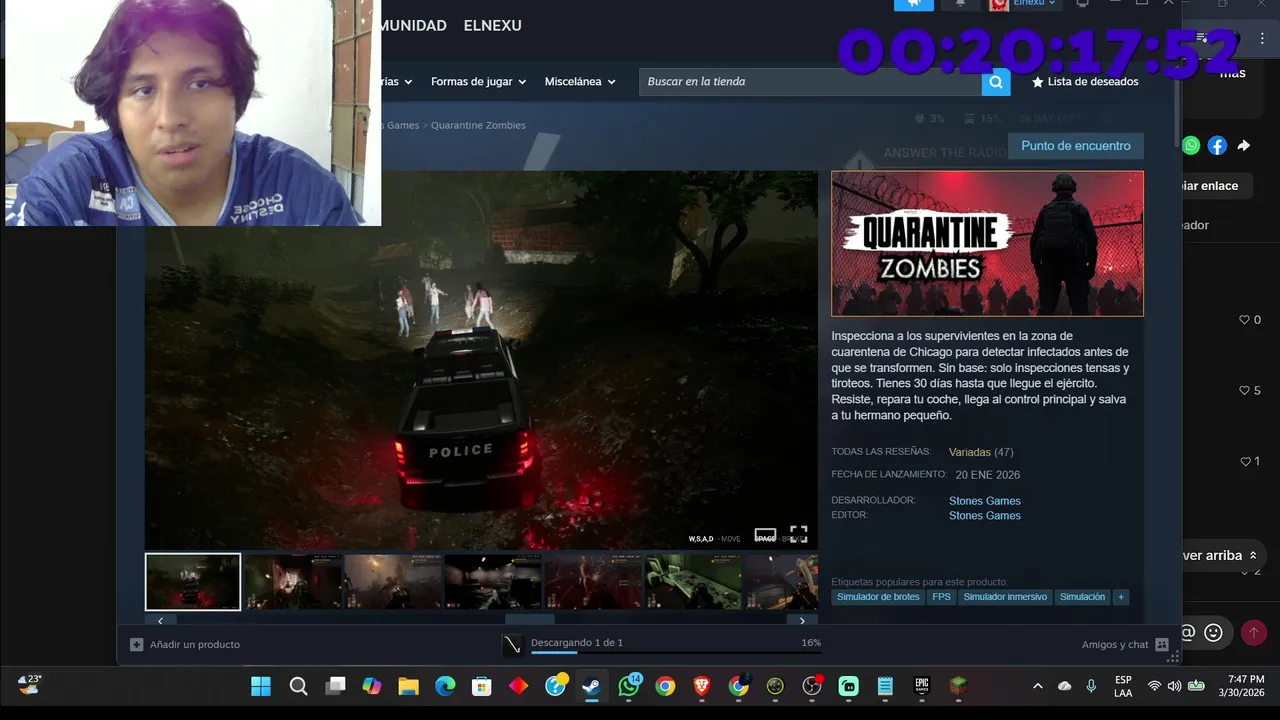Expand the Formas de jugar dropdown
Viewport: 1280px width, 720px height.
(478, 82)
